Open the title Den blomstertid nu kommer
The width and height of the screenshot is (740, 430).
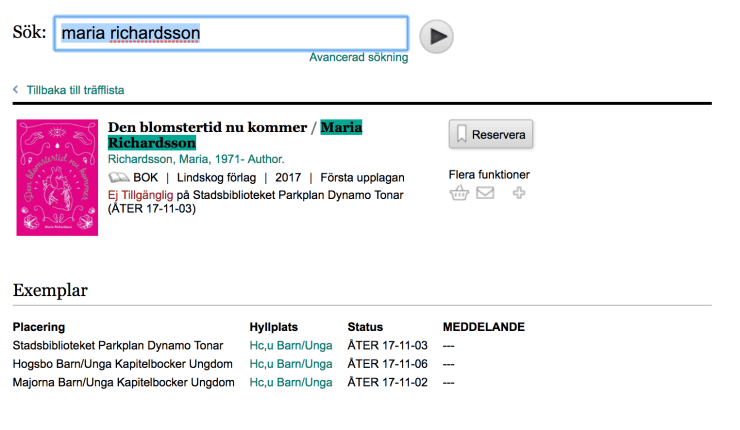pyautogui.click(x=207, y=127)
